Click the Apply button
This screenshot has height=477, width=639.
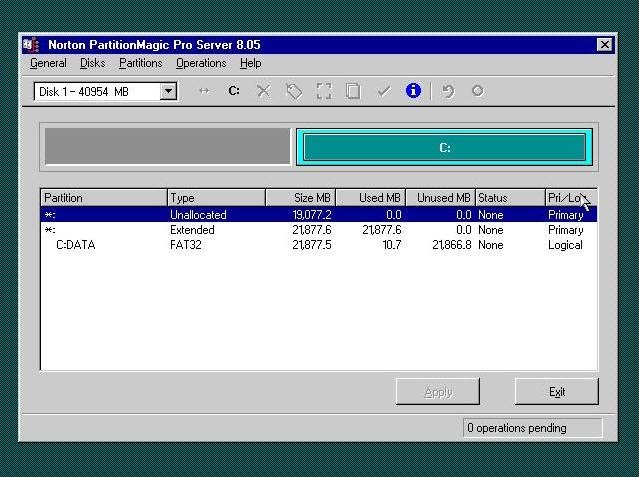(x=438, y=391)
